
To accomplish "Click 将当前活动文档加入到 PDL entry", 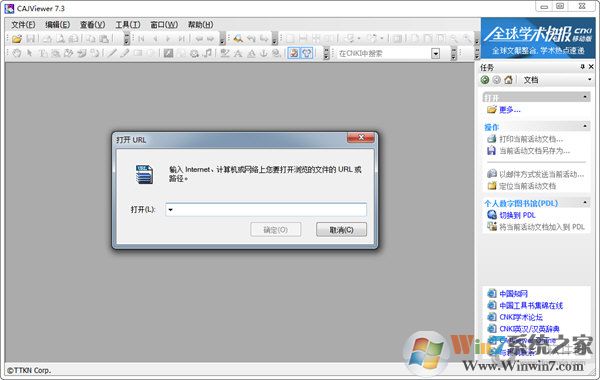I will pos(542,227).
